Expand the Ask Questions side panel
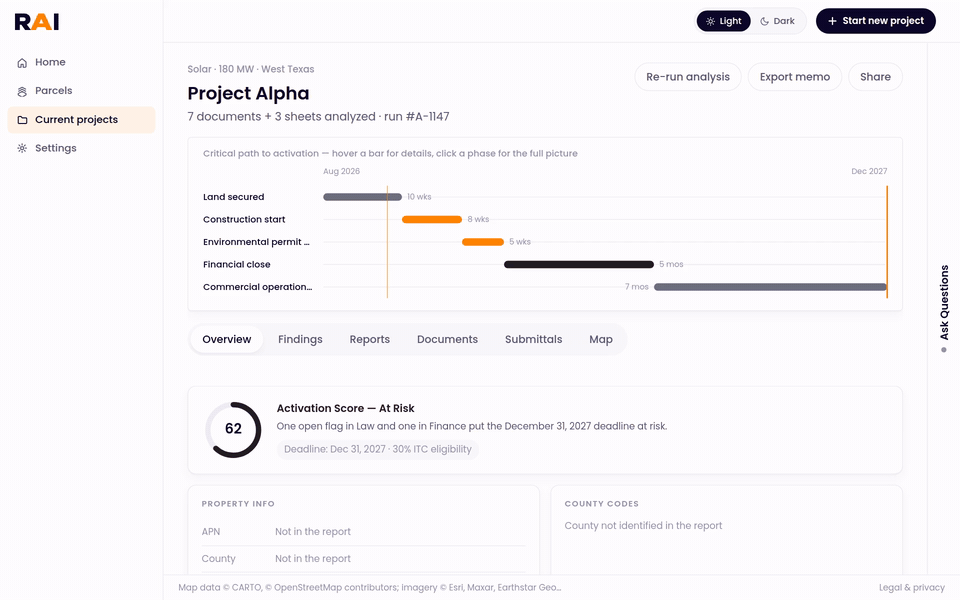This screenshot has width=960, height=600. (944, 308)
